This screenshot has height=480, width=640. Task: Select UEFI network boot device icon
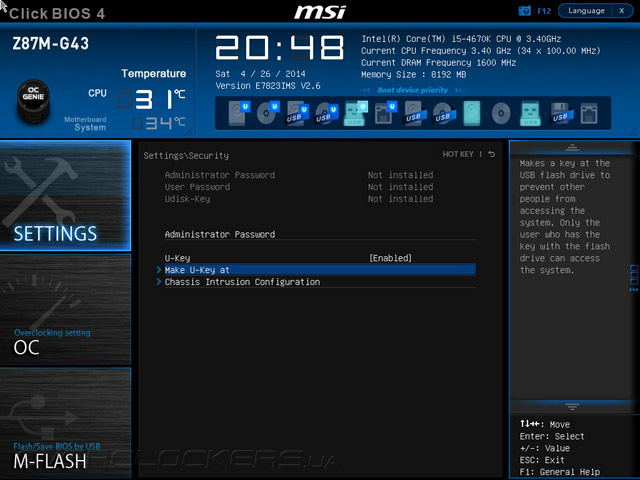[385, 113]
